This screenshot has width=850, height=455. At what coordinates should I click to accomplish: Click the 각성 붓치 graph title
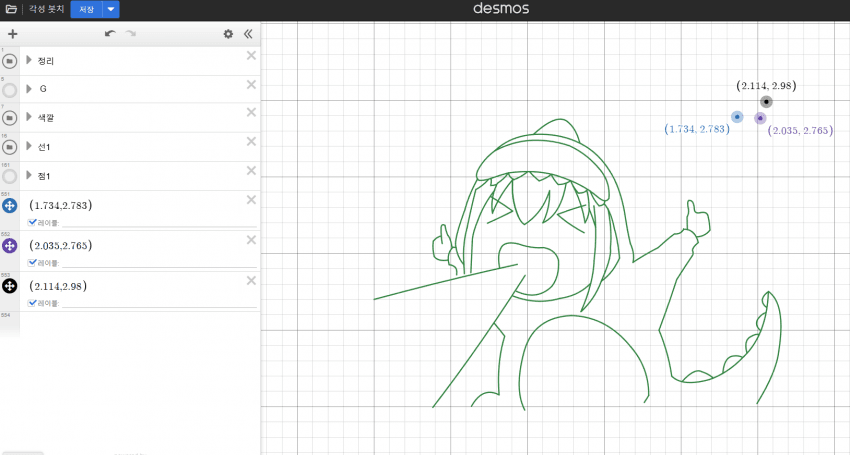[45, 9]
